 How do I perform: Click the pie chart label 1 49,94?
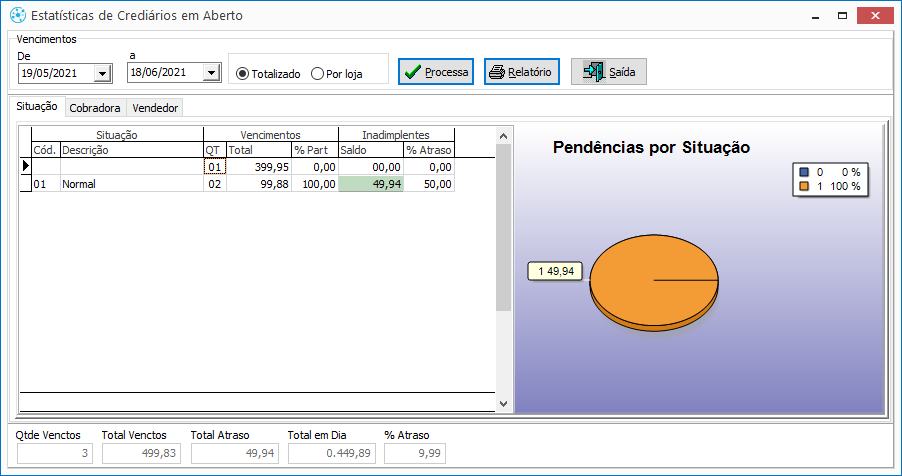click(x=556, y=271)
